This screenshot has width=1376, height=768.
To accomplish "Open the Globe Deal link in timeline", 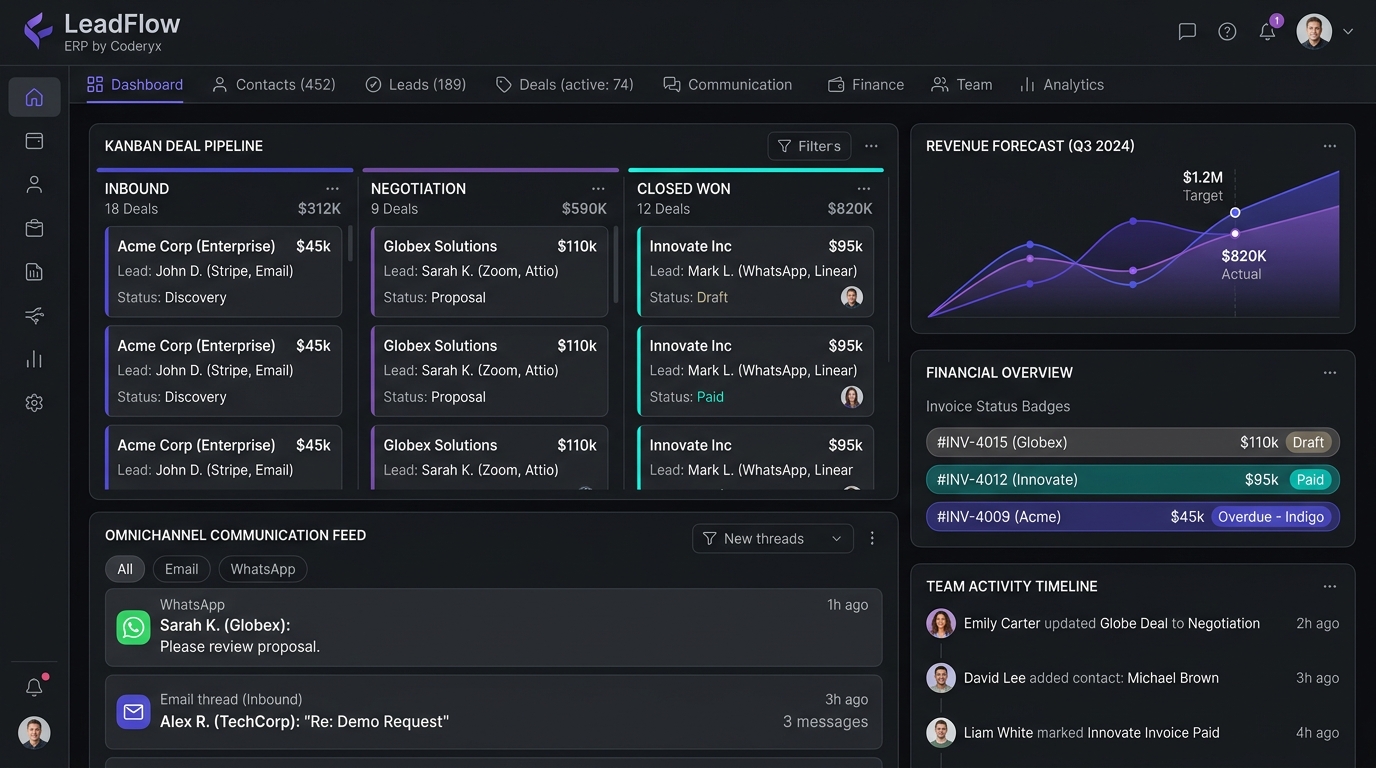I will (x=1134, y=623).
